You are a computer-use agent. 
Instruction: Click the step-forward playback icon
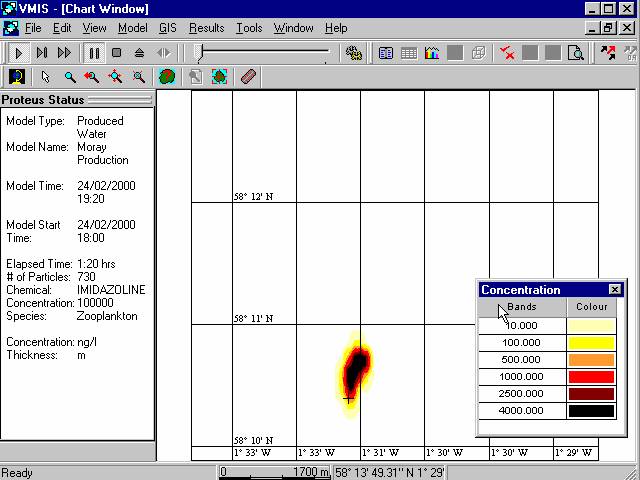42,53
